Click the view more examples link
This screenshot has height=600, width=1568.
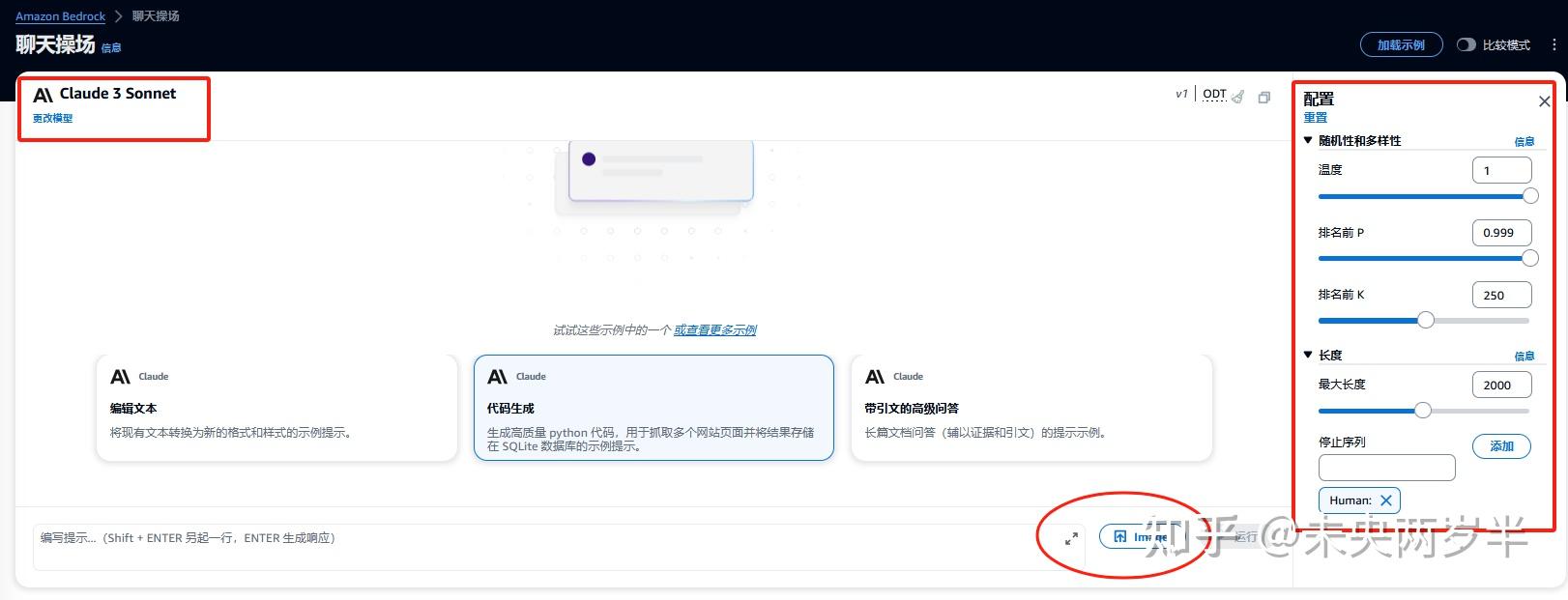[x=715, y=329]
